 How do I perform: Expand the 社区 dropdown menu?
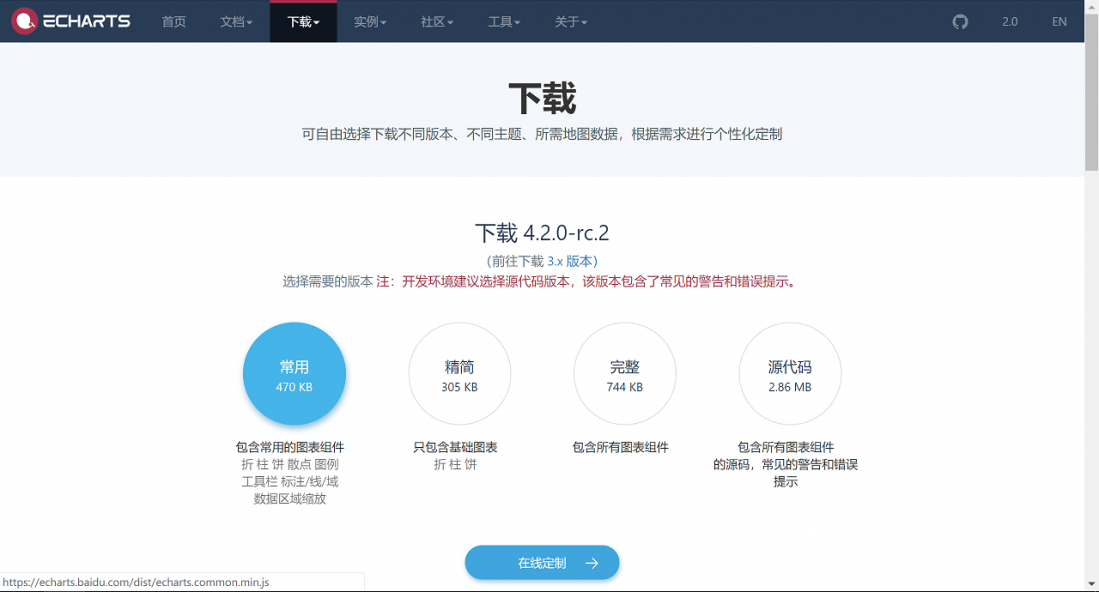coord(437,22)
